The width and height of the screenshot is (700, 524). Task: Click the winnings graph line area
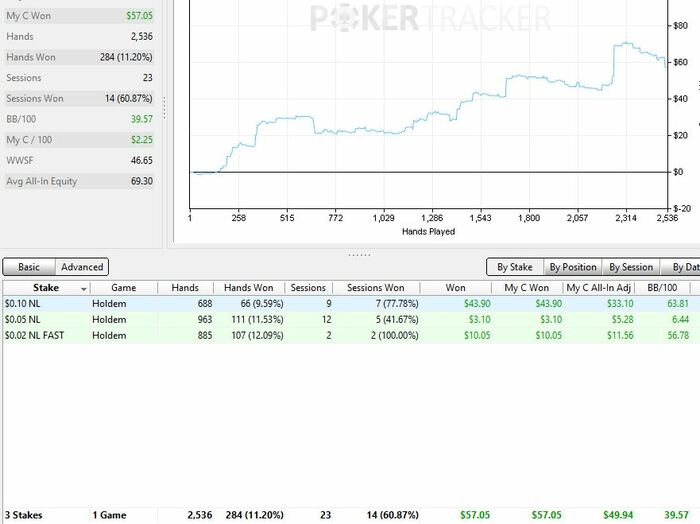(x=428, y=105)
